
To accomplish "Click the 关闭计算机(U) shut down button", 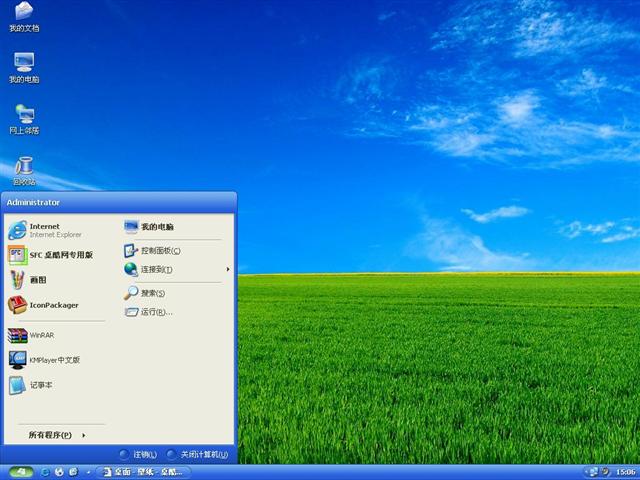I will tap(198, 454).
